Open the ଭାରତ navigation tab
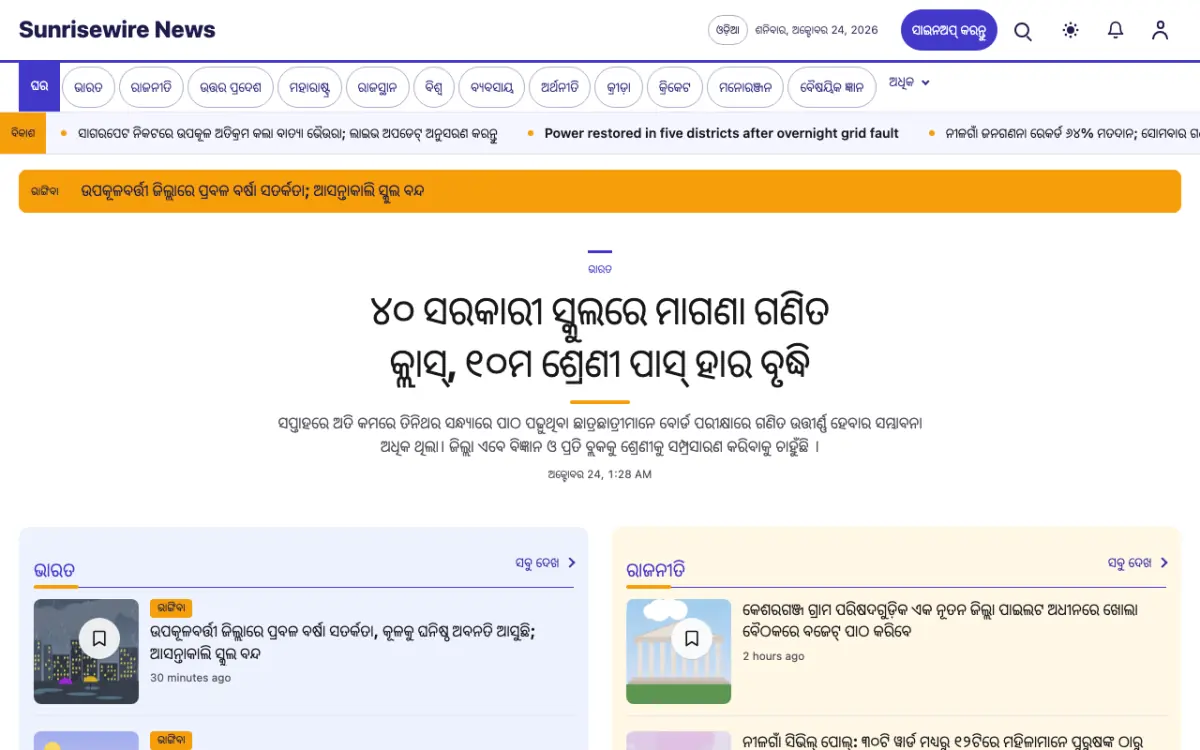The image size is (1200, 750). click(88, 87)
